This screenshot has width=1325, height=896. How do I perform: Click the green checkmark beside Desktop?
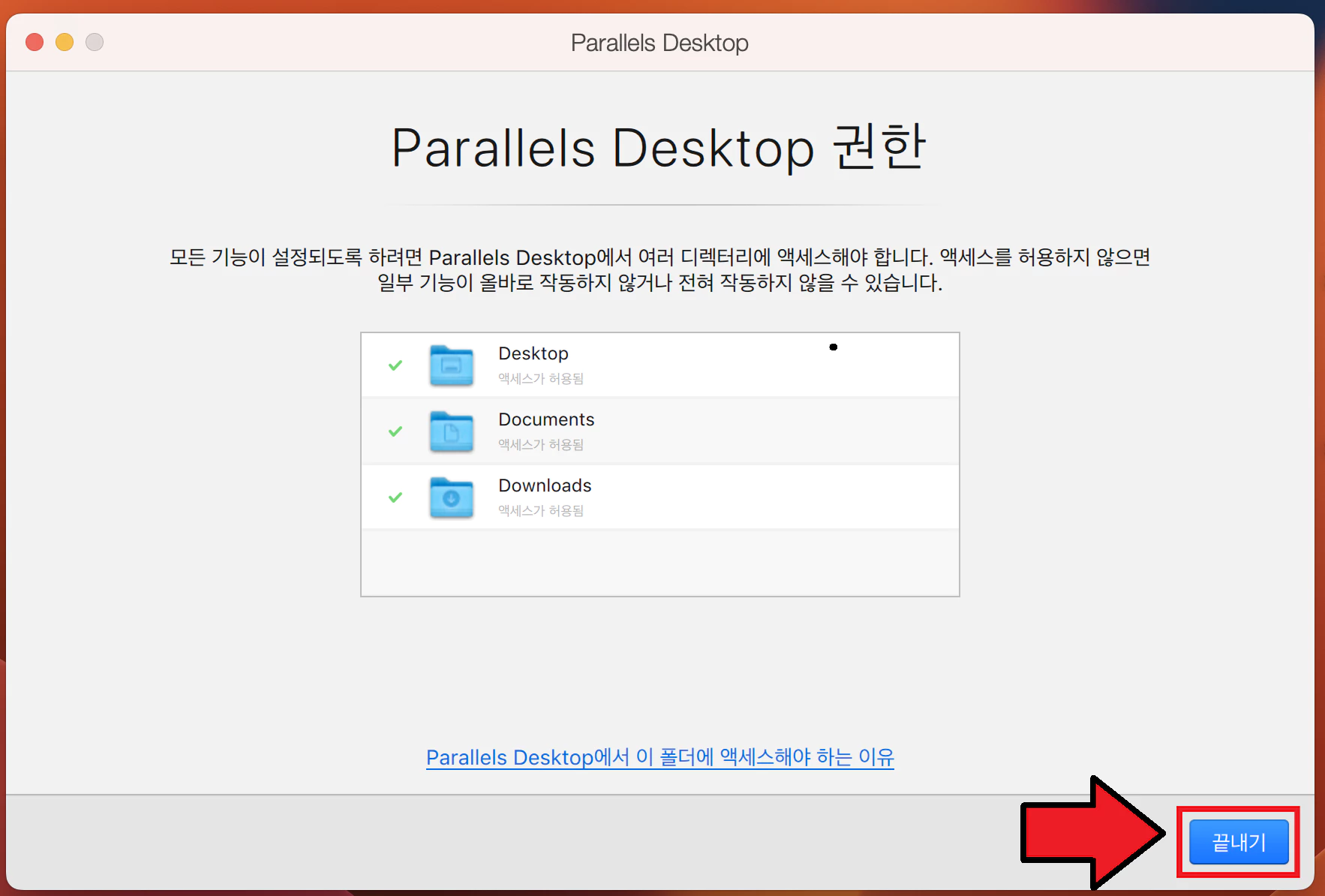[x=395, y=365]
